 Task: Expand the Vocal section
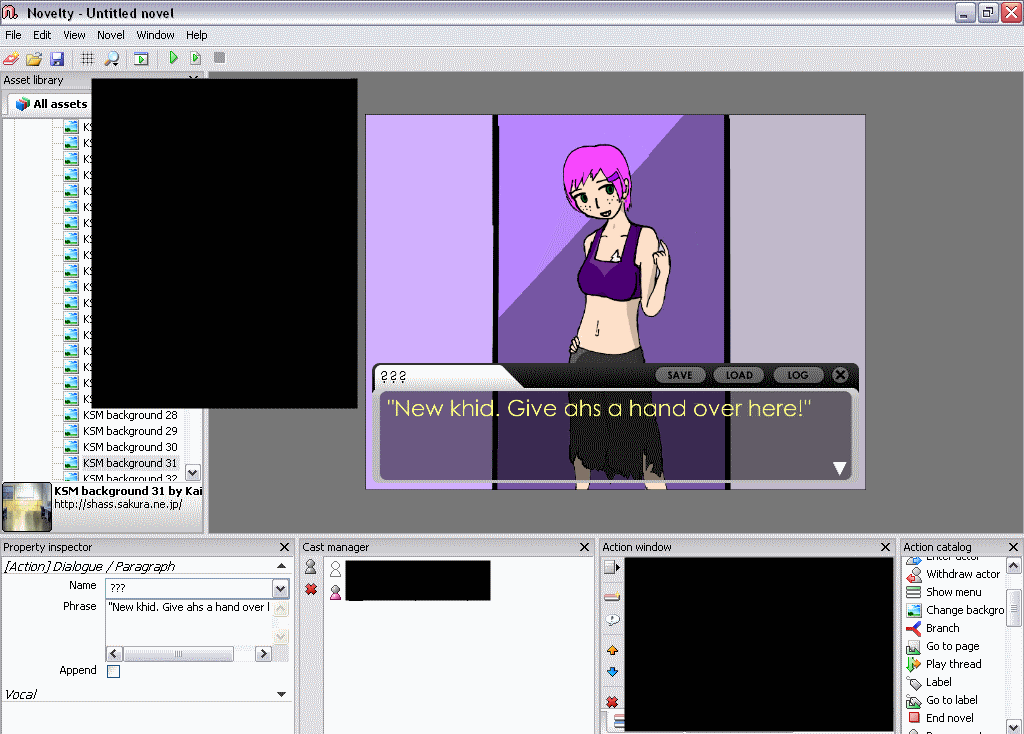pos(281,694)
